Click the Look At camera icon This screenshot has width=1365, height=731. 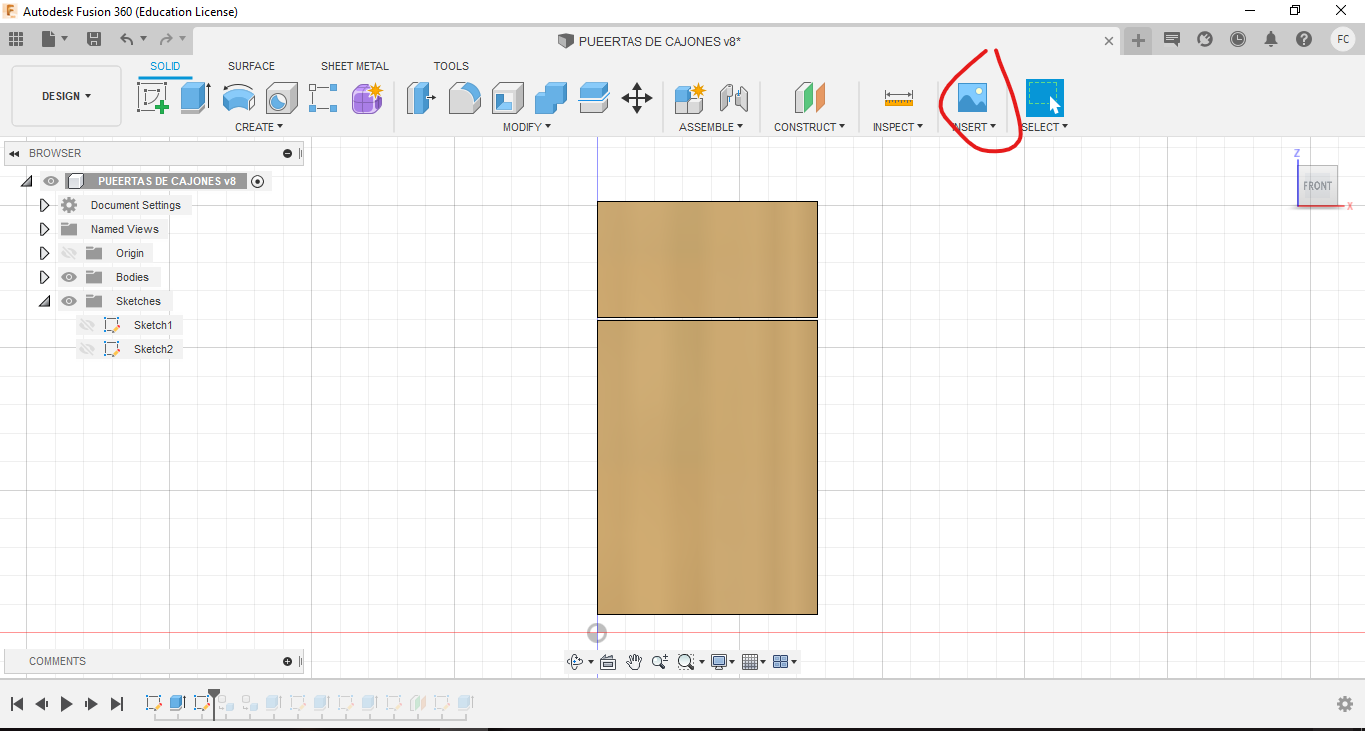(608, 662)
